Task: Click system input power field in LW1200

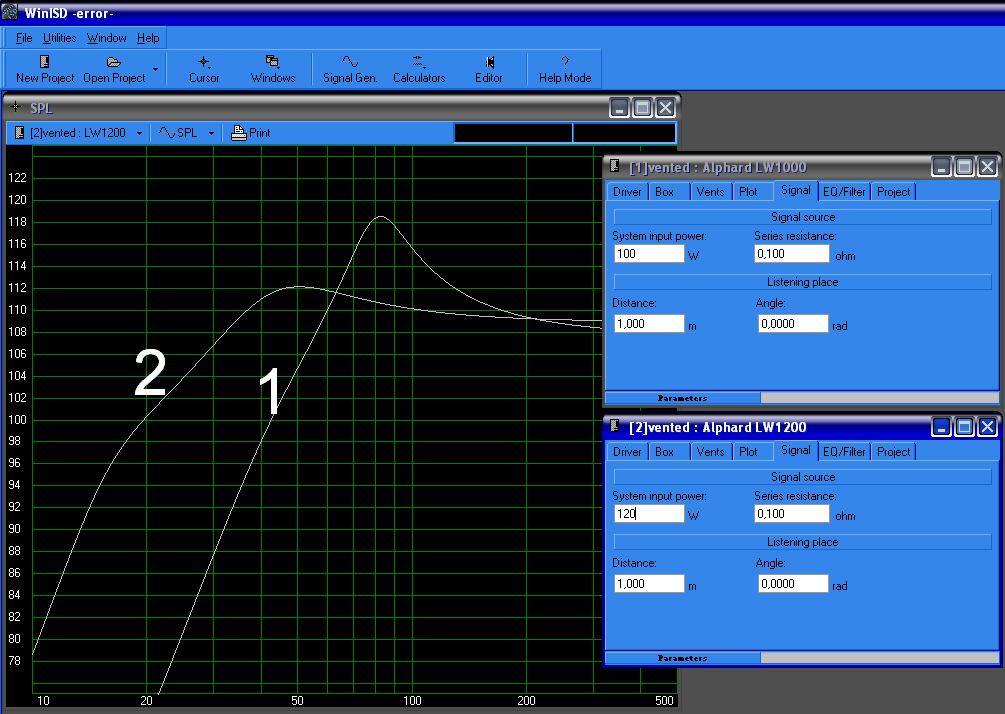Action: pyautogui.click(x=649, y=514)
